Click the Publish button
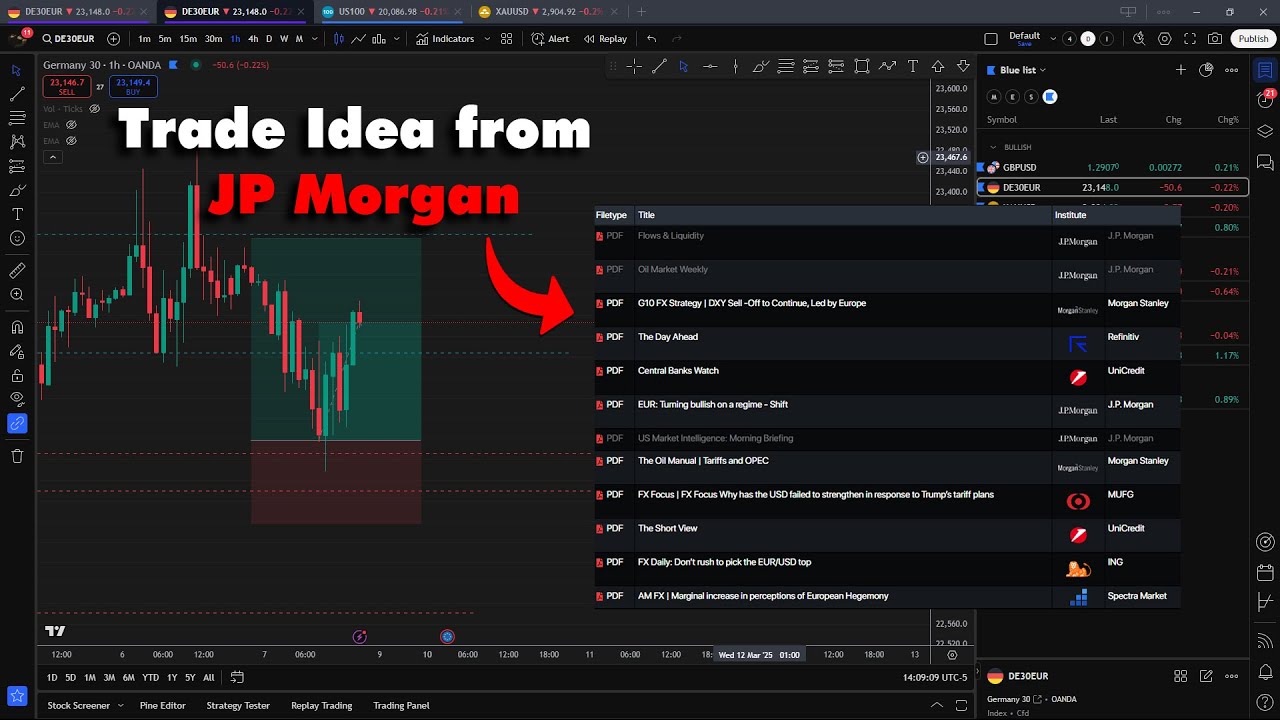 [x=1253, y=39]
